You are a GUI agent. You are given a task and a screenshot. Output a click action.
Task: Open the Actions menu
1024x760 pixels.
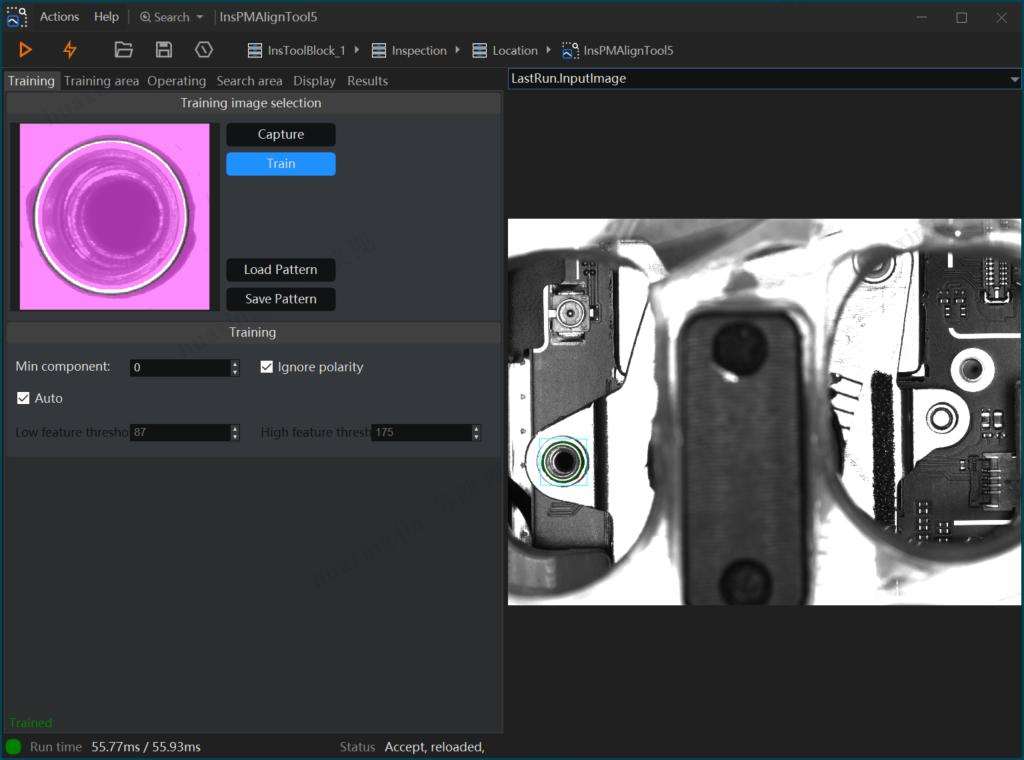tap(59, 17)
